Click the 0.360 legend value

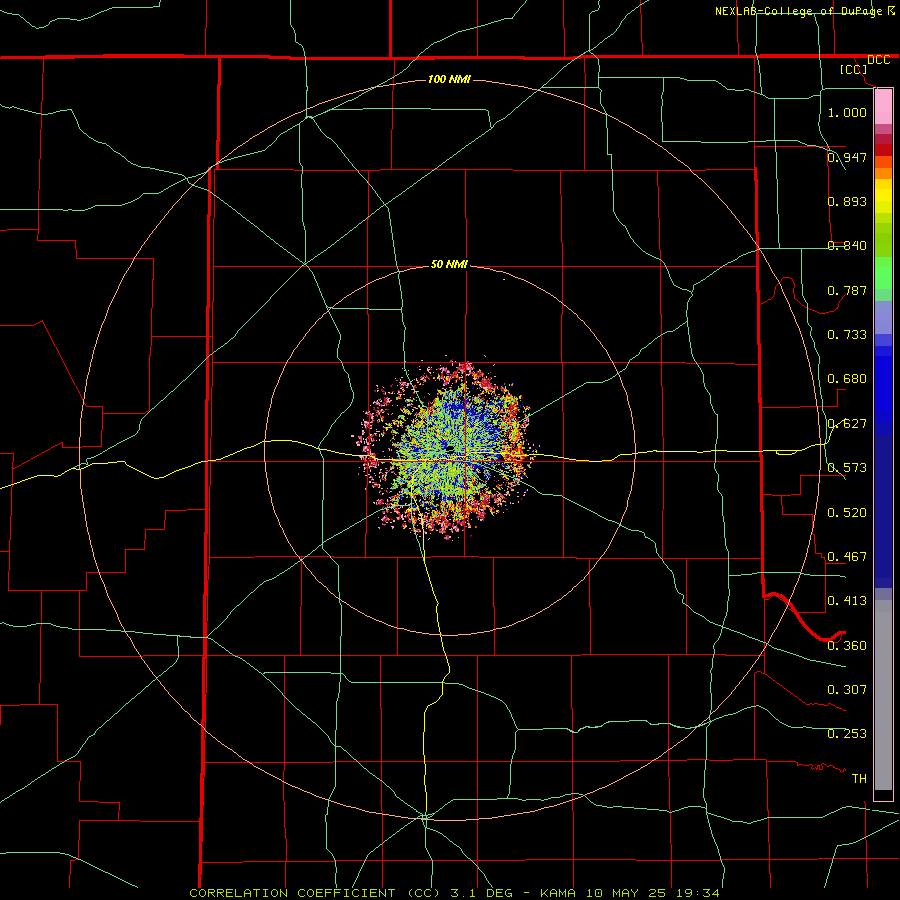[x=847, y=645]
